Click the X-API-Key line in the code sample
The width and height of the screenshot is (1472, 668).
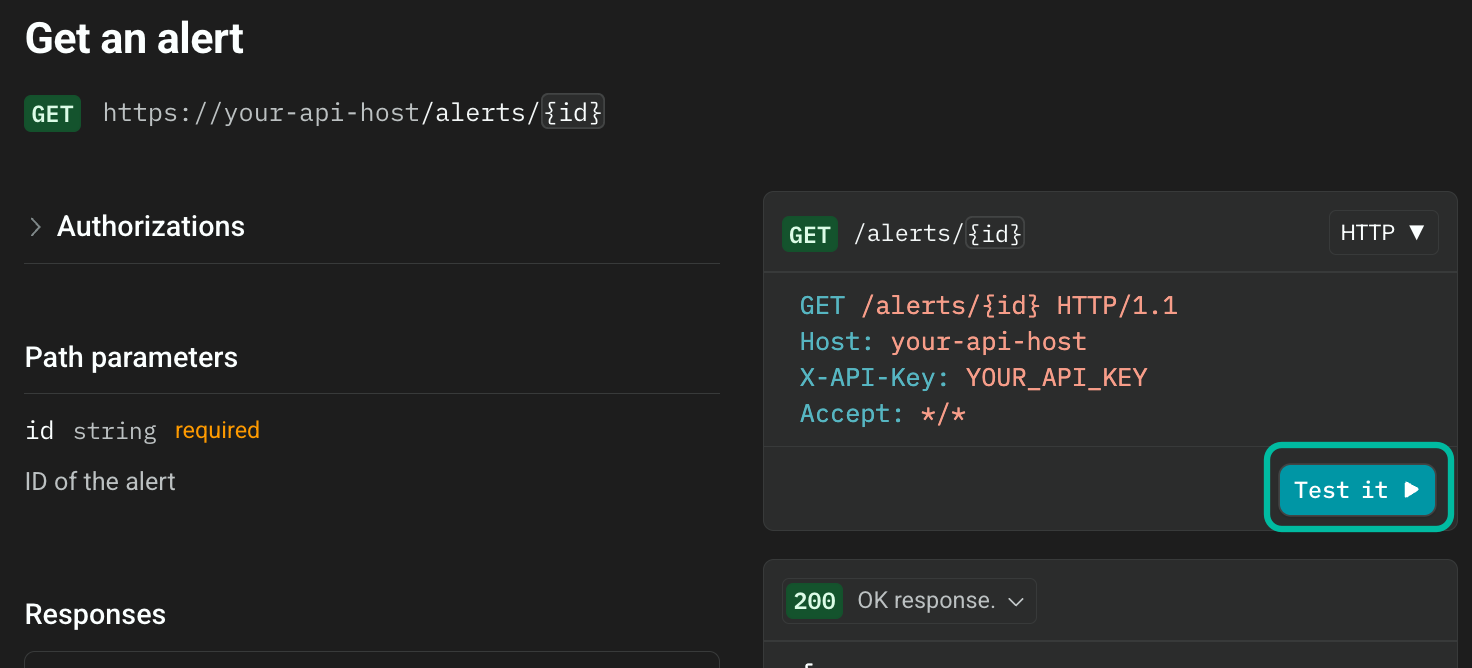973,378
